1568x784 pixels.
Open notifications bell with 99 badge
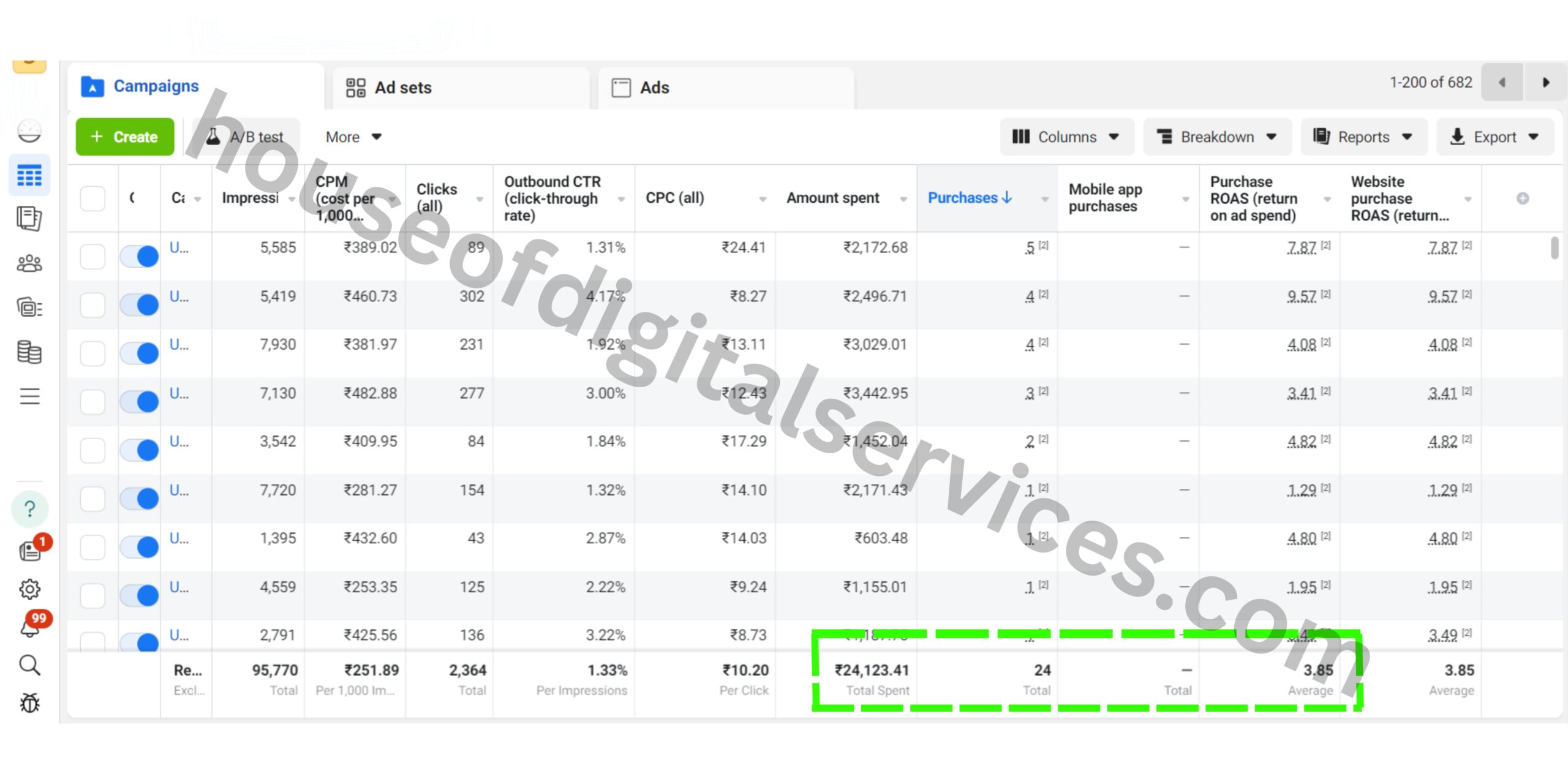point(31,626)
